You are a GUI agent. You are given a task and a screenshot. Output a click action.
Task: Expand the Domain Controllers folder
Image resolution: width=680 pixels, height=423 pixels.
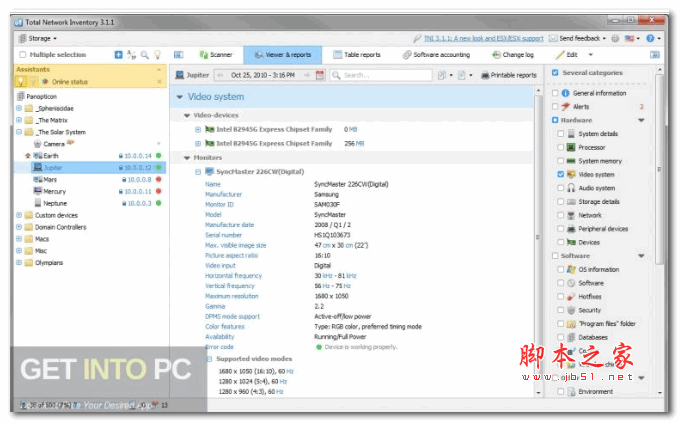[x=19, y=226]
